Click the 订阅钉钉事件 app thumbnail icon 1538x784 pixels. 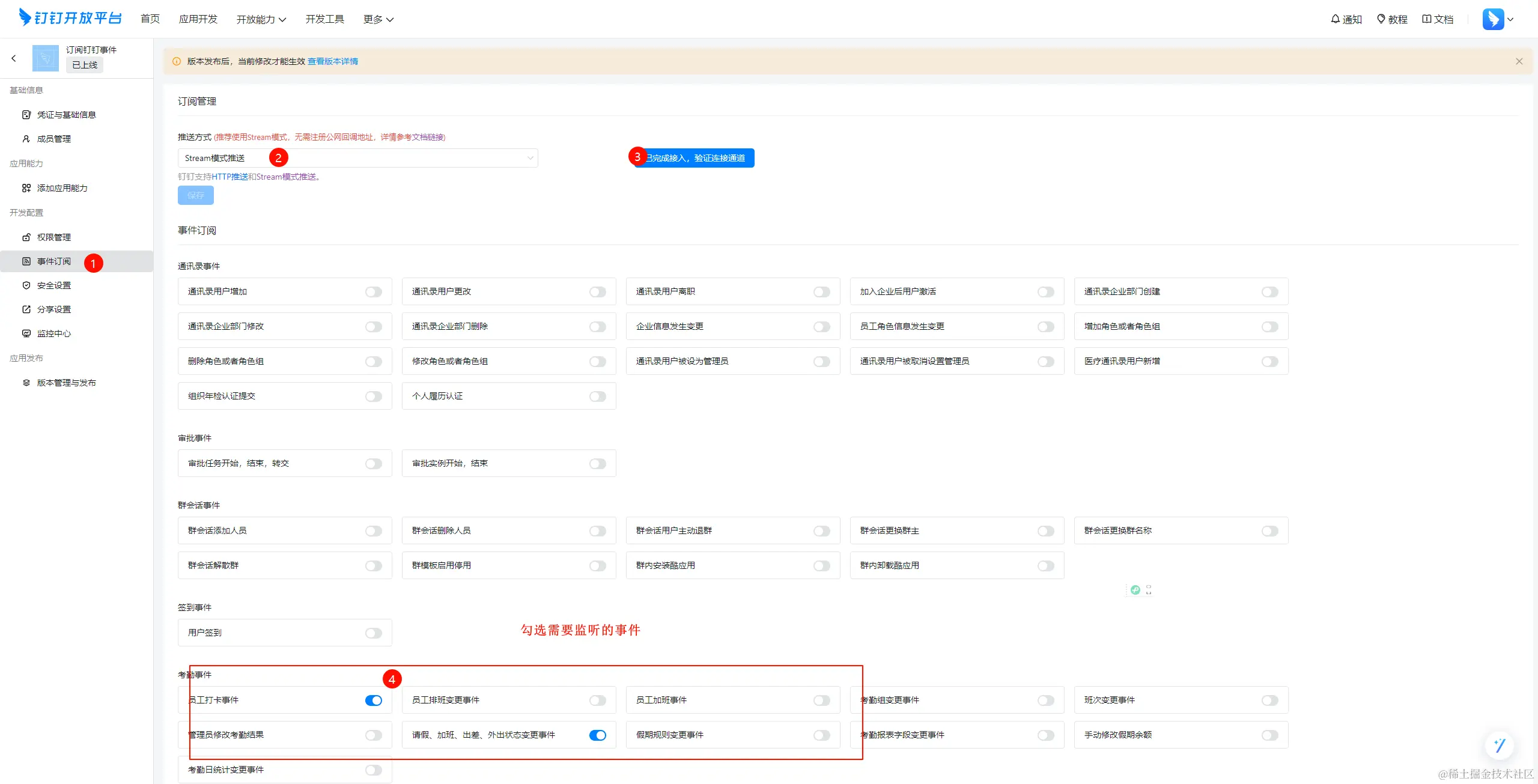tap(46, 58)
